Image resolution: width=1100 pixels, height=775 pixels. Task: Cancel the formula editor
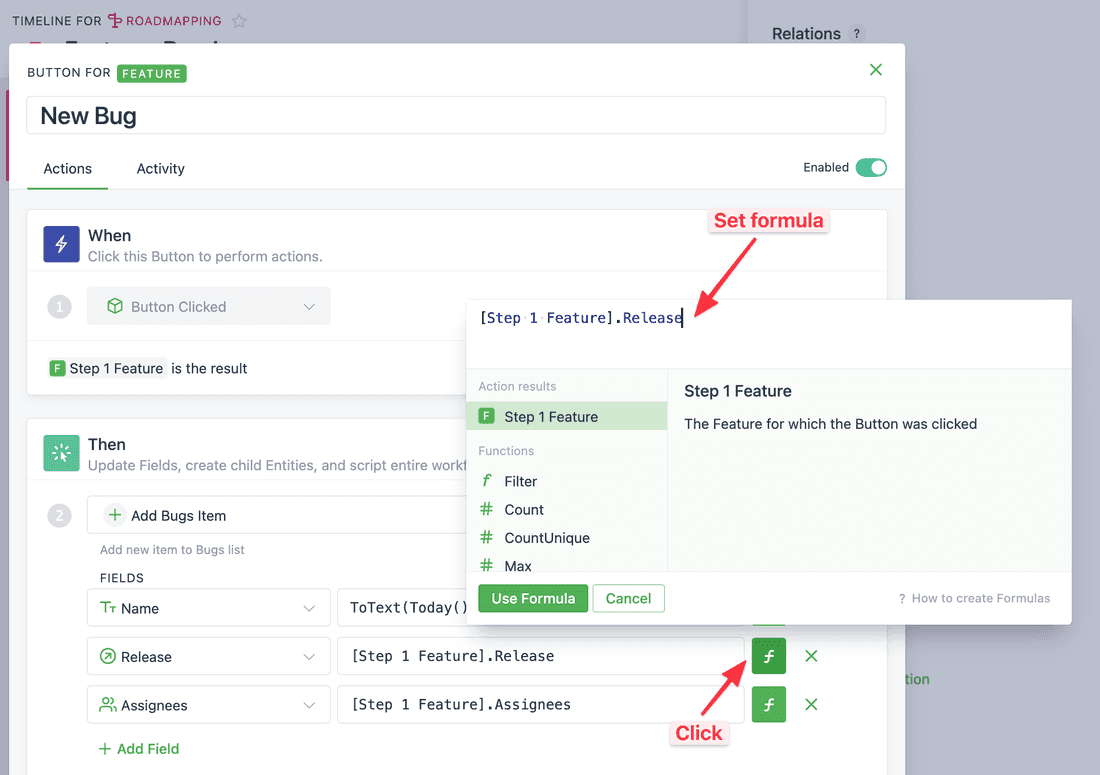point(628,598)
